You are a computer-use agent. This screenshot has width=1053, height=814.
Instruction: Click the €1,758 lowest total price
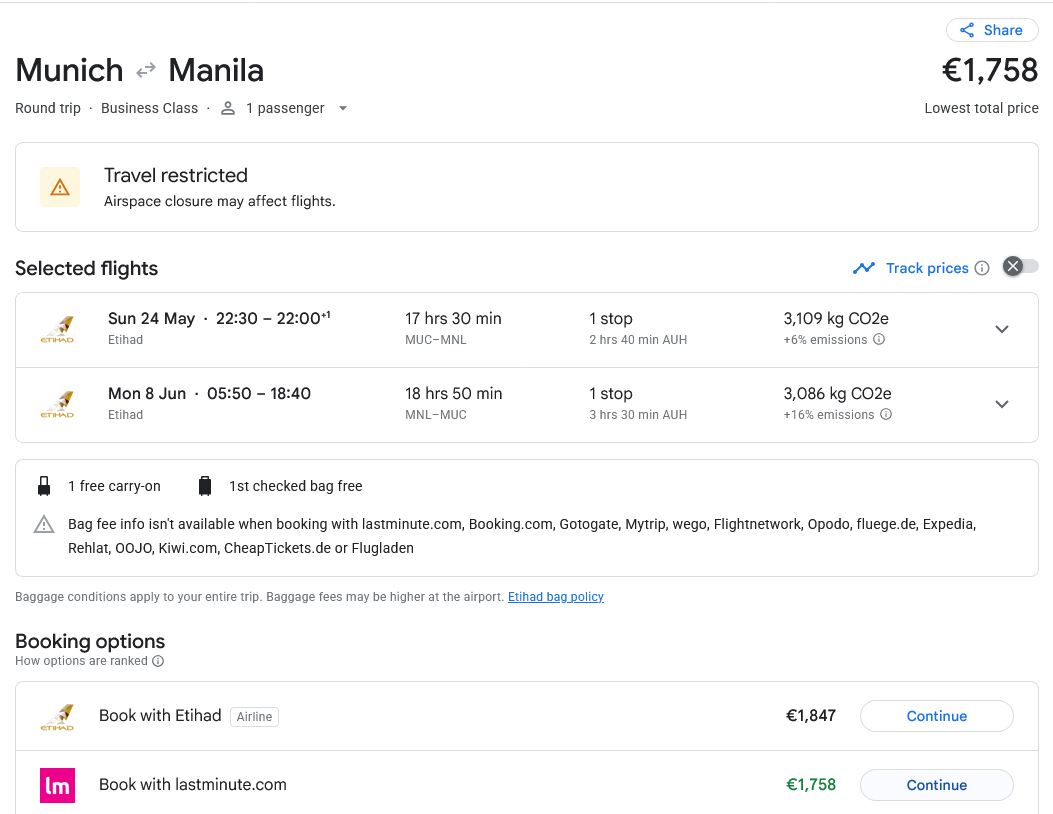point(990,71)
